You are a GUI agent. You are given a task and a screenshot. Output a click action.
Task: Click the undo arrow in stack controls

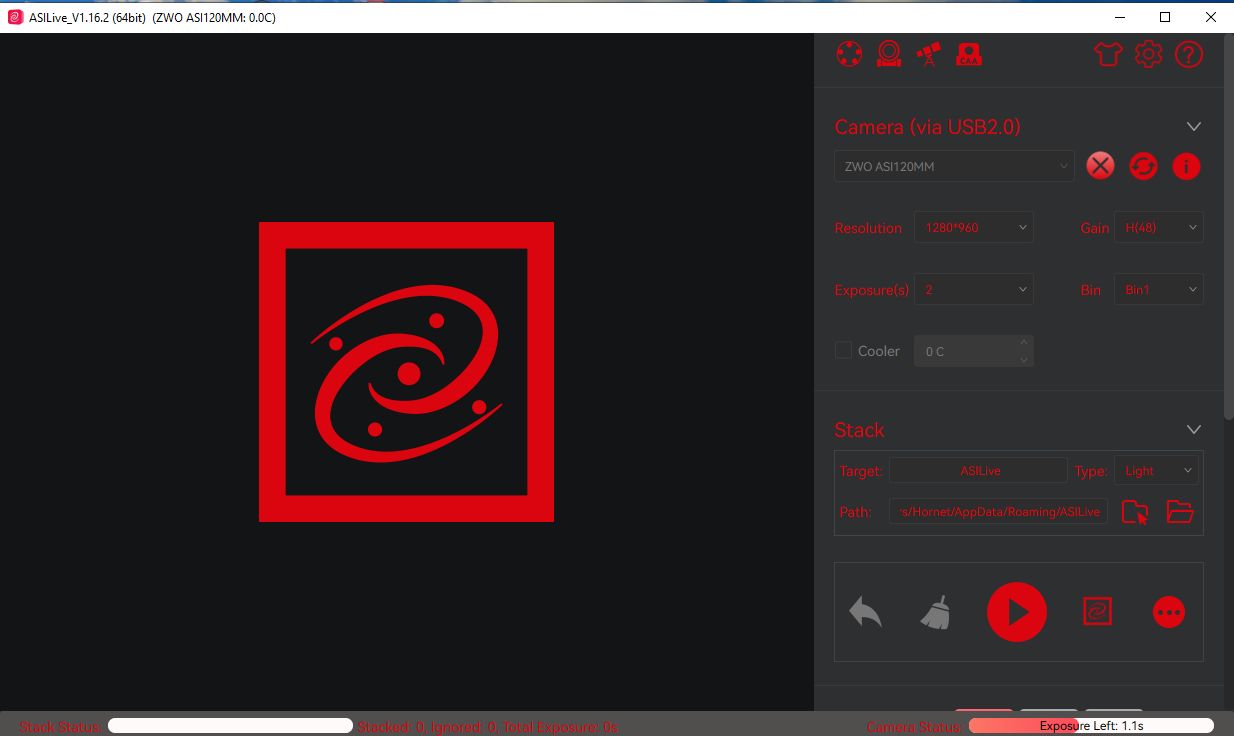click(865, 612)
